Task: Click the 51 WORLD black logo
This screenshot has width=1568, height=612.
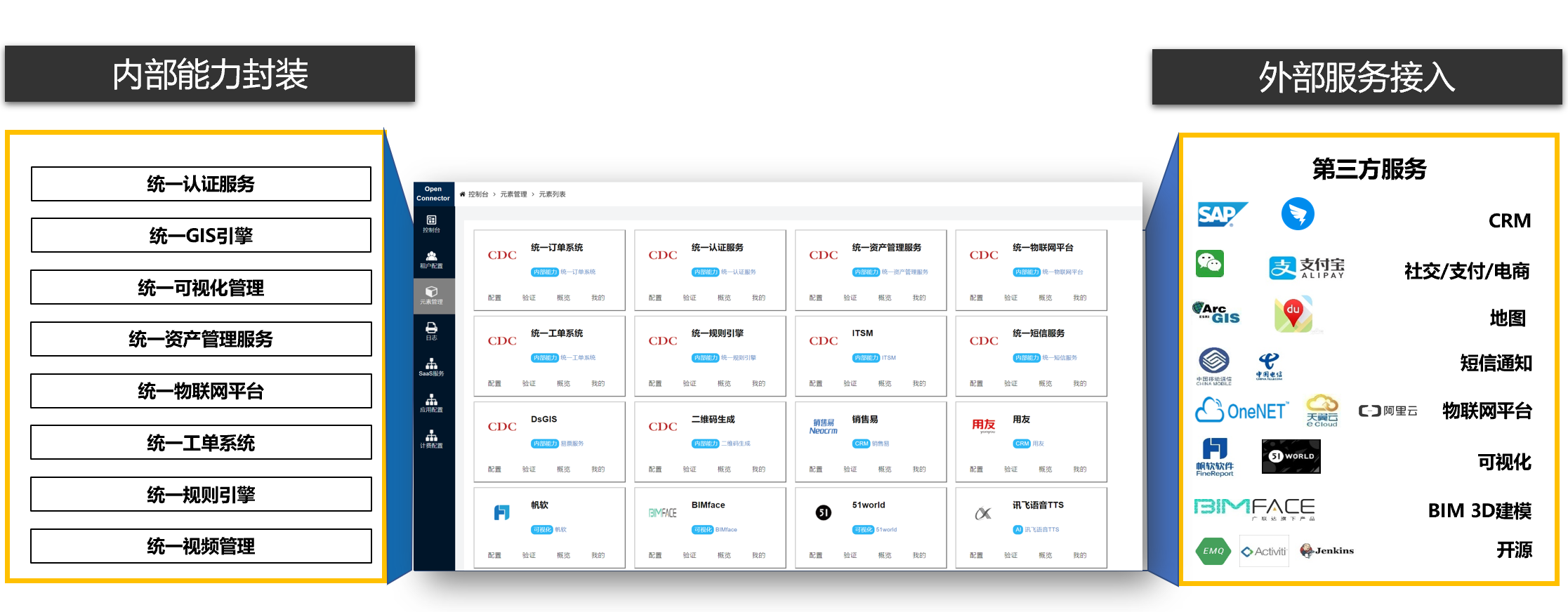Action: [1291, 456]
